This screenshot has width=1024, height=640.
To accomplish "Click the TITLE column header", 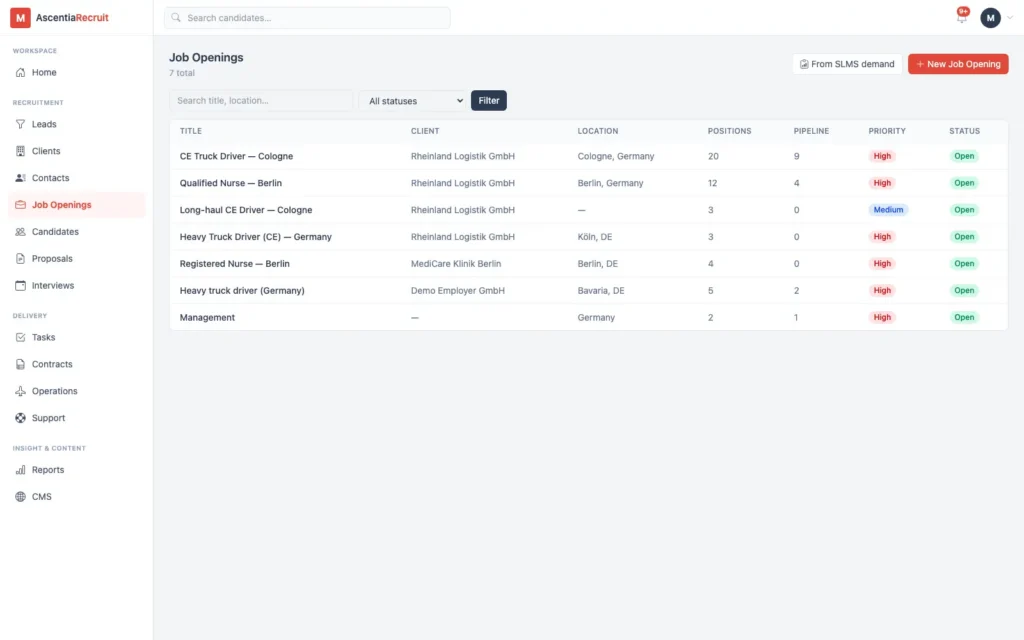I will [191, 131].
